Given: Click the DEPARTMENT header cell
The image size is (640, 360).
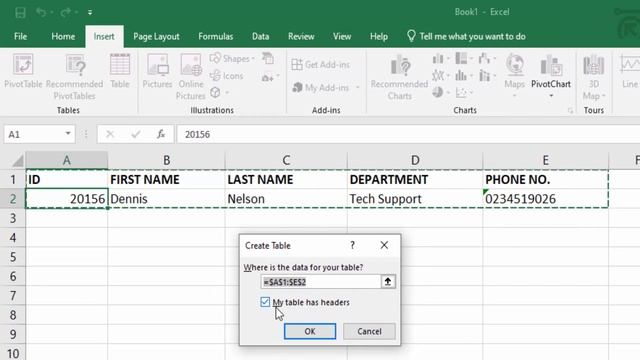Looking at the screenshot, I should pyautogui.click(x=415, y=180).
